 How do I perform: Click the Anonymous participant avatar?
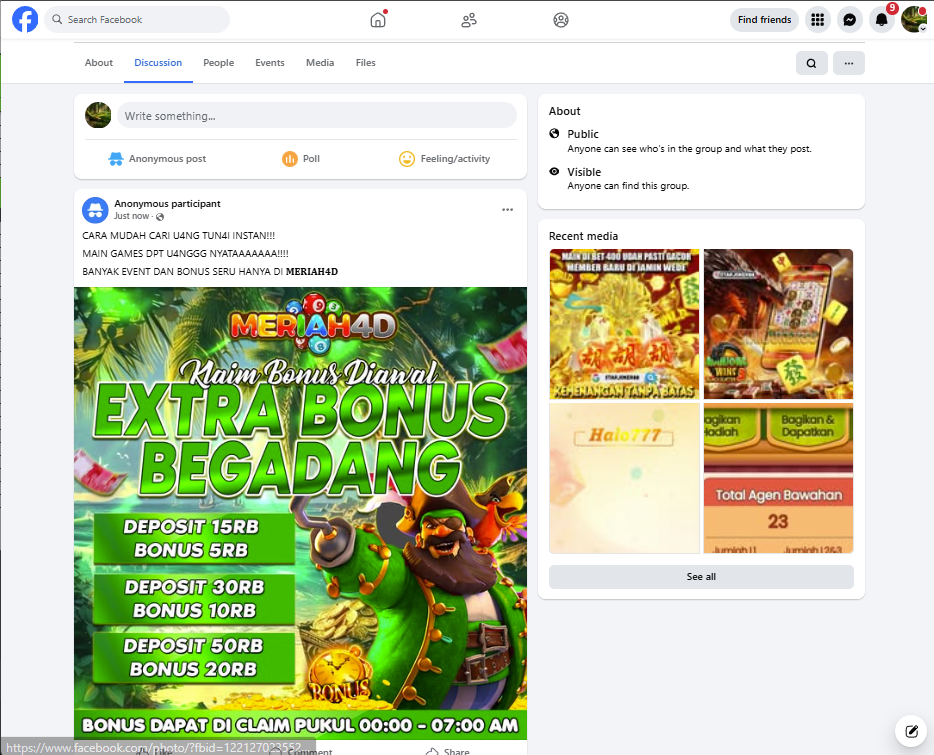pos(95,210)
